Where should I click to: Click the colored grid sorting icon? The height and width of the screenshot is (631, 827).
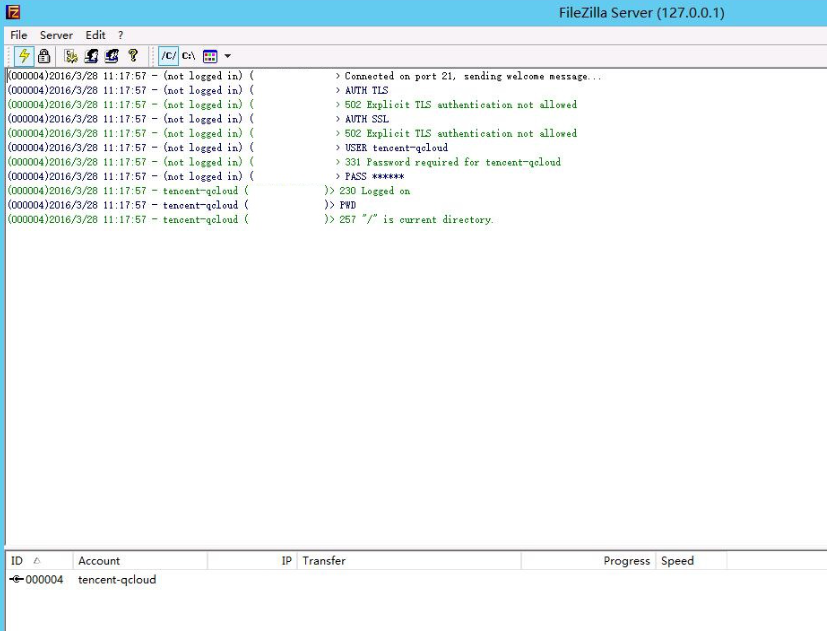pyautogui.click(x=210, y=56)
